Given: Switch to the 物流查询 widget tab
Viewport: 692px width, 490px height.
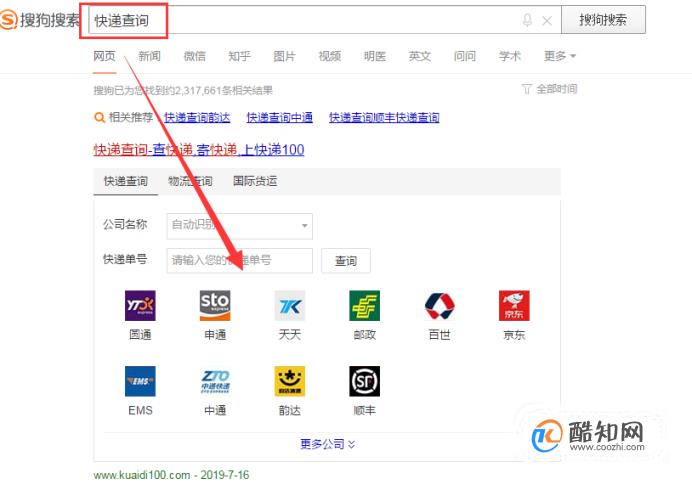Looking at the screenshot, I should point(190,181).
